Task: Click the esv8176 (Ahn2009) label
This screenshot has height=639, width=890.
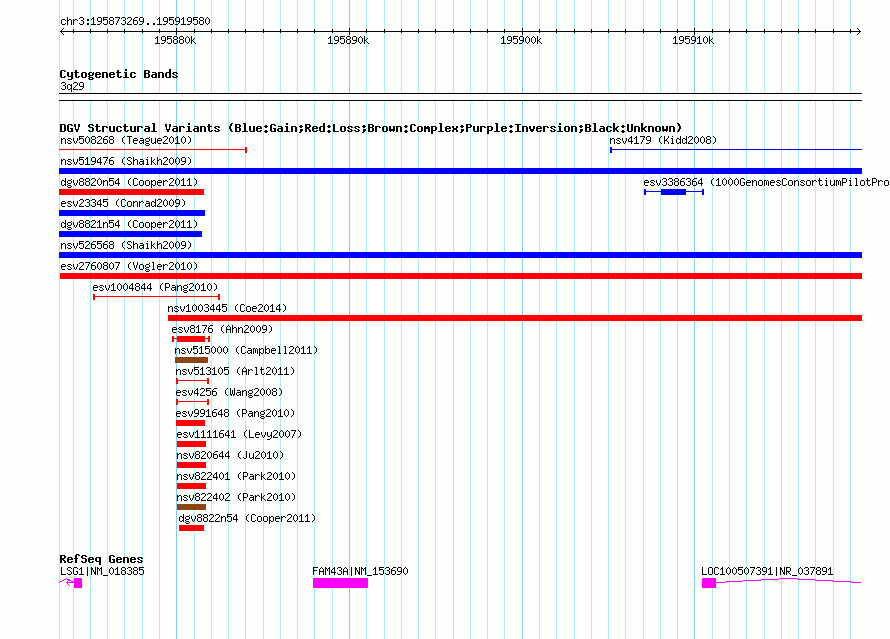Action: (x=222, y=329)
